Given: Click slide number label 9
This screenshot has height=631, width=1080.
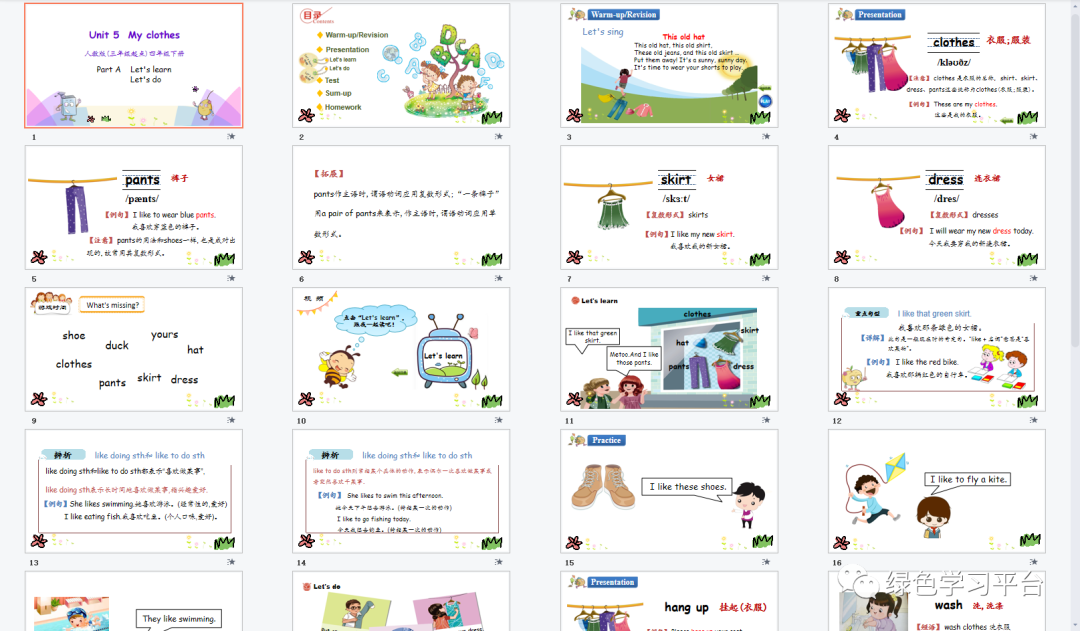Looking at the screenshot, I should point(34,421).
